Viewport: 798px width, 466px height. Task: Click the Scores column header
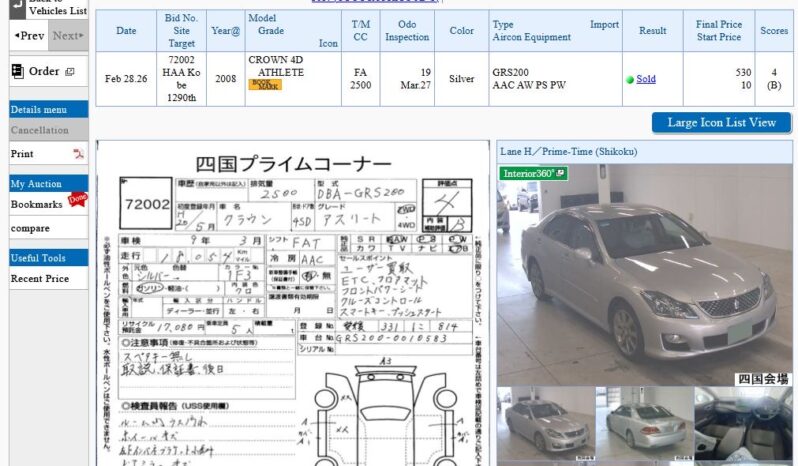pos(774,31)
